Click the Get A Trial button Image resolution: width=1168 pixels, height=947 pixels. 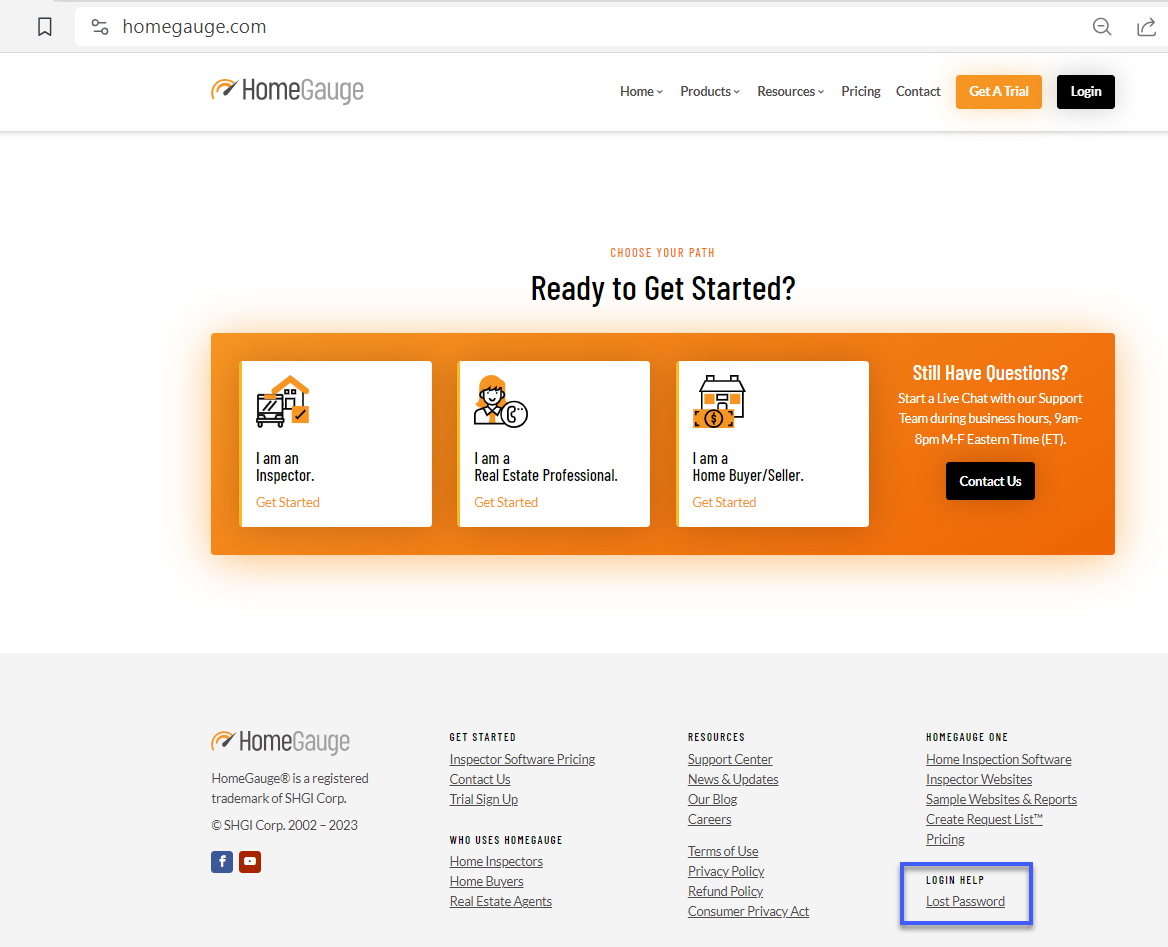[998, 91]
